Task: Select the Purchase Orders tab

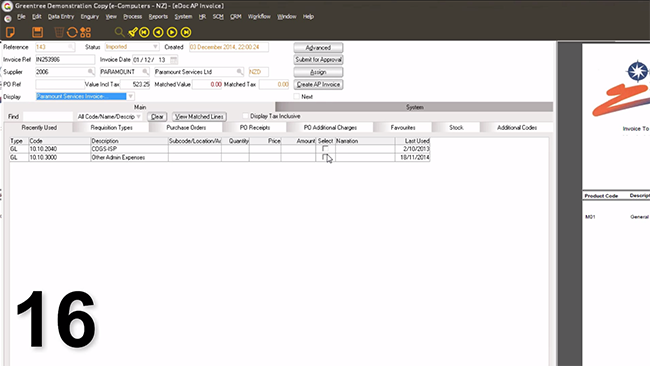Action: 186,128
